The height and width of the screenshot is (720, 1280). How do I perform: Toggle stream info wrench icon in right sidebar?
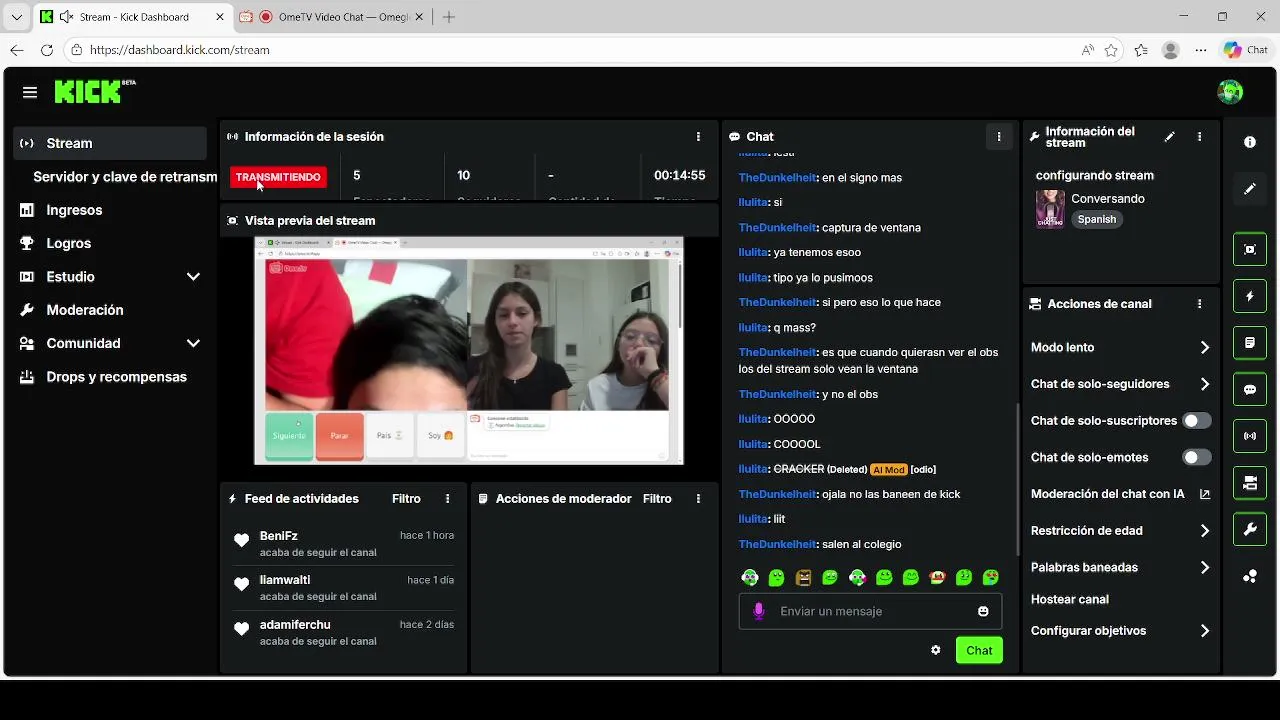pos(1250,530)
